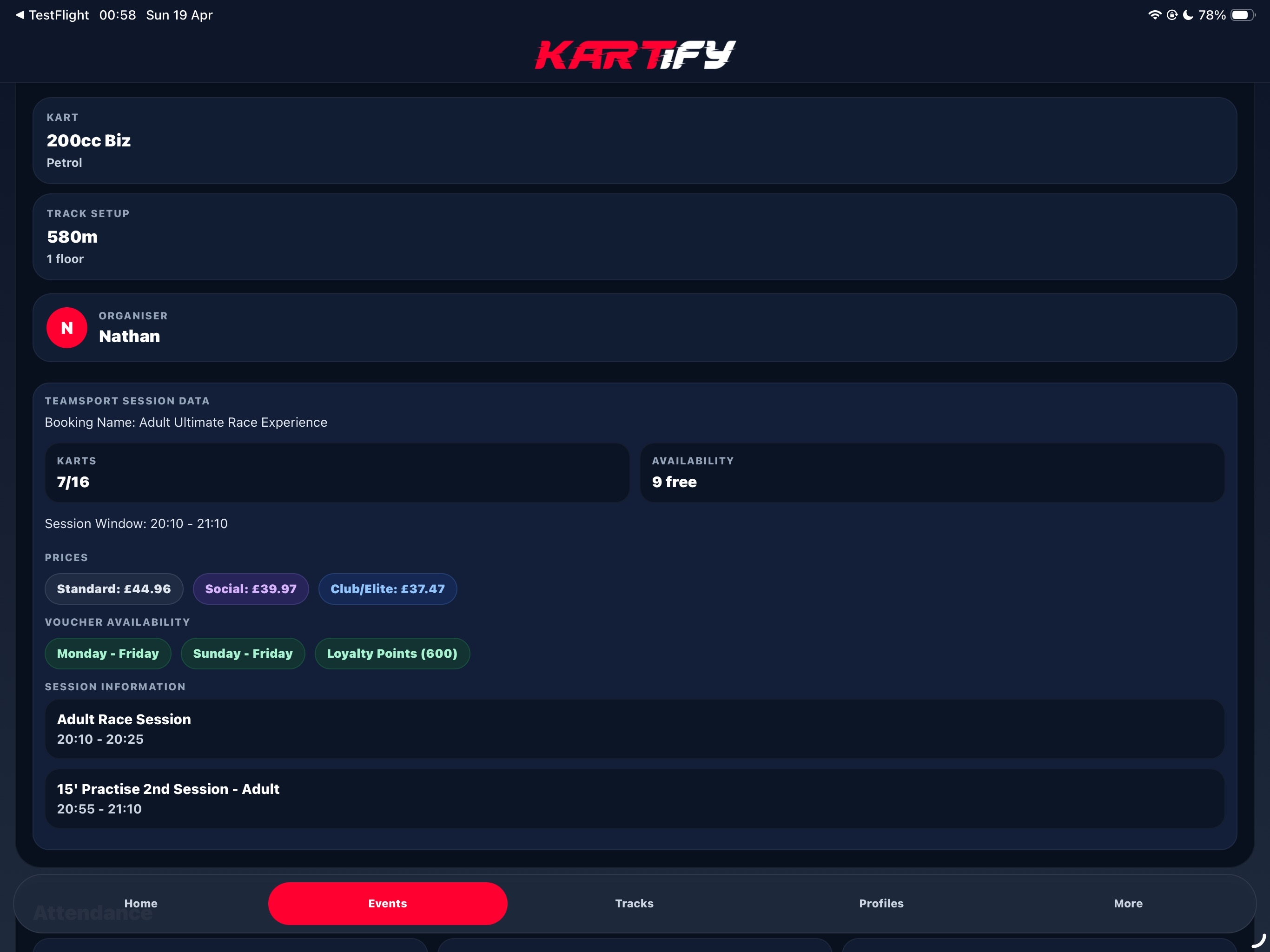Screen dimensions: 1270x952
Task: Tap the Karts 7/16 tile
Action: pyautogui.click(x=337, y=473)
